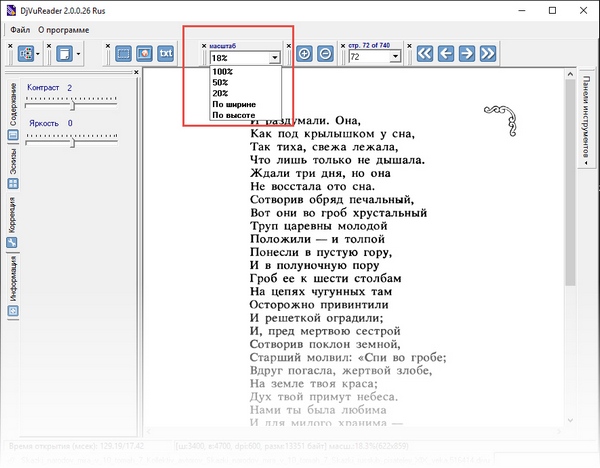Click the page number field showing 72
The width and height of the screenshot is (600, 468).
pyautogui.click(x=370, y=57)
